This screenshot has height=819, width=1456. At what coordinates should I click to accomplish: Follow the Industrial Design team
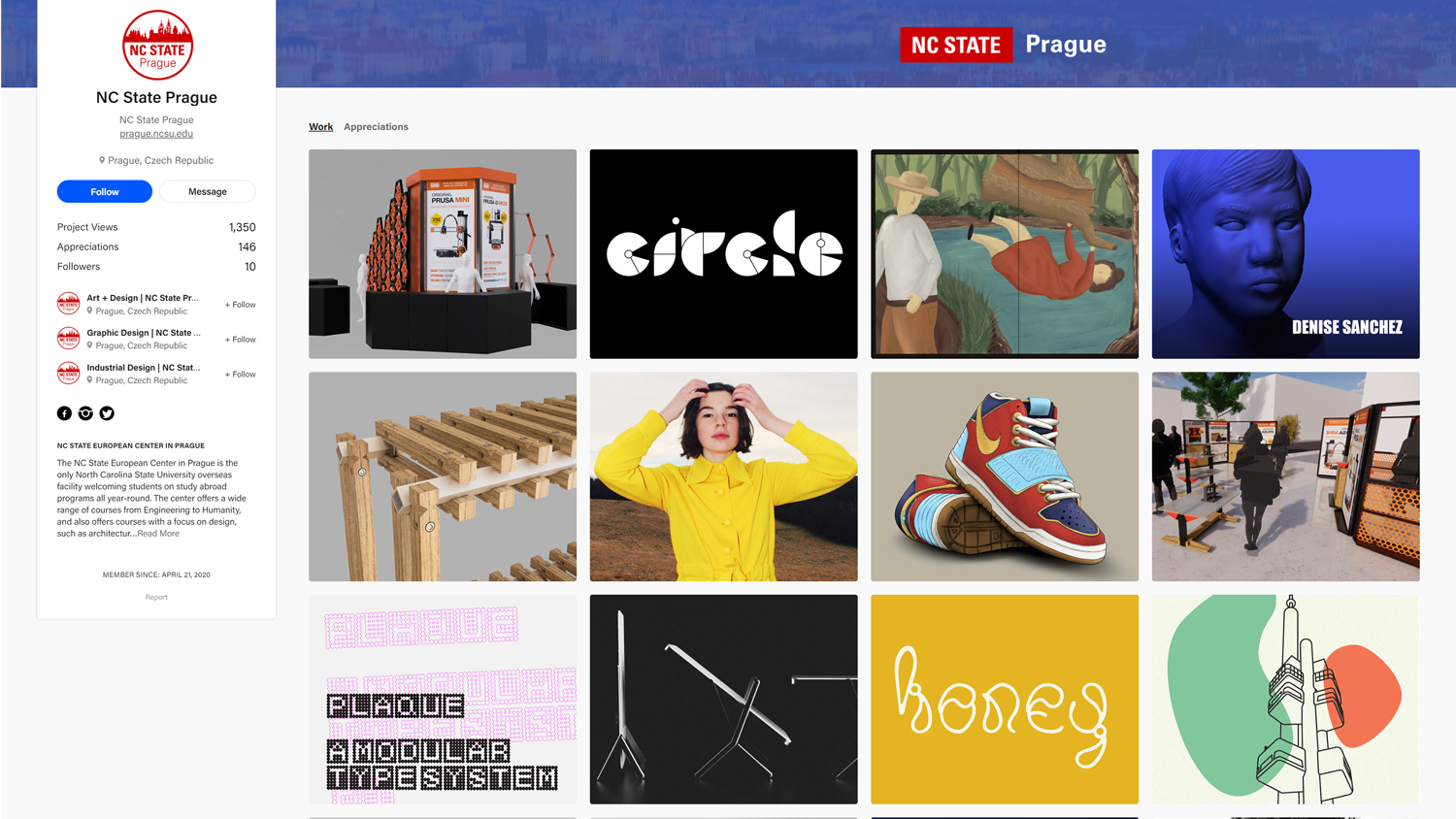[x=241, y=375]
